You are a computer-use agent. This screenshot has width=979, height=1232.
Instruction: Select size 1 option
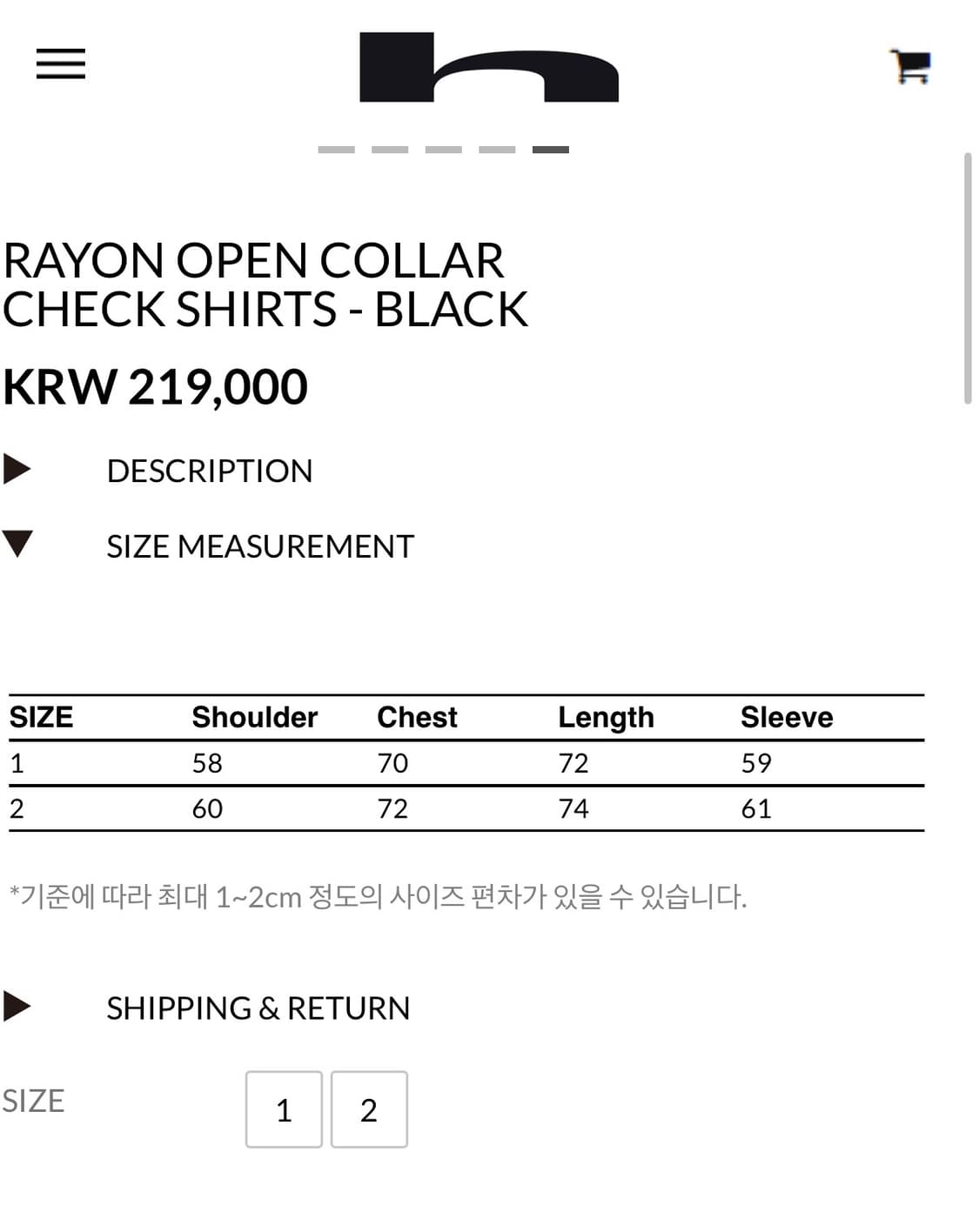[284, 1109]
